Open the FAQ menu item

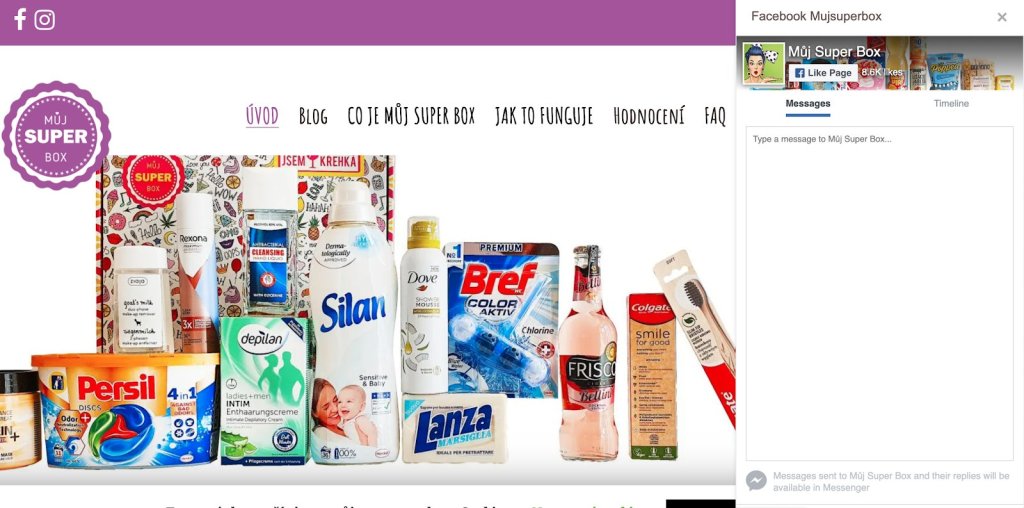715,116
